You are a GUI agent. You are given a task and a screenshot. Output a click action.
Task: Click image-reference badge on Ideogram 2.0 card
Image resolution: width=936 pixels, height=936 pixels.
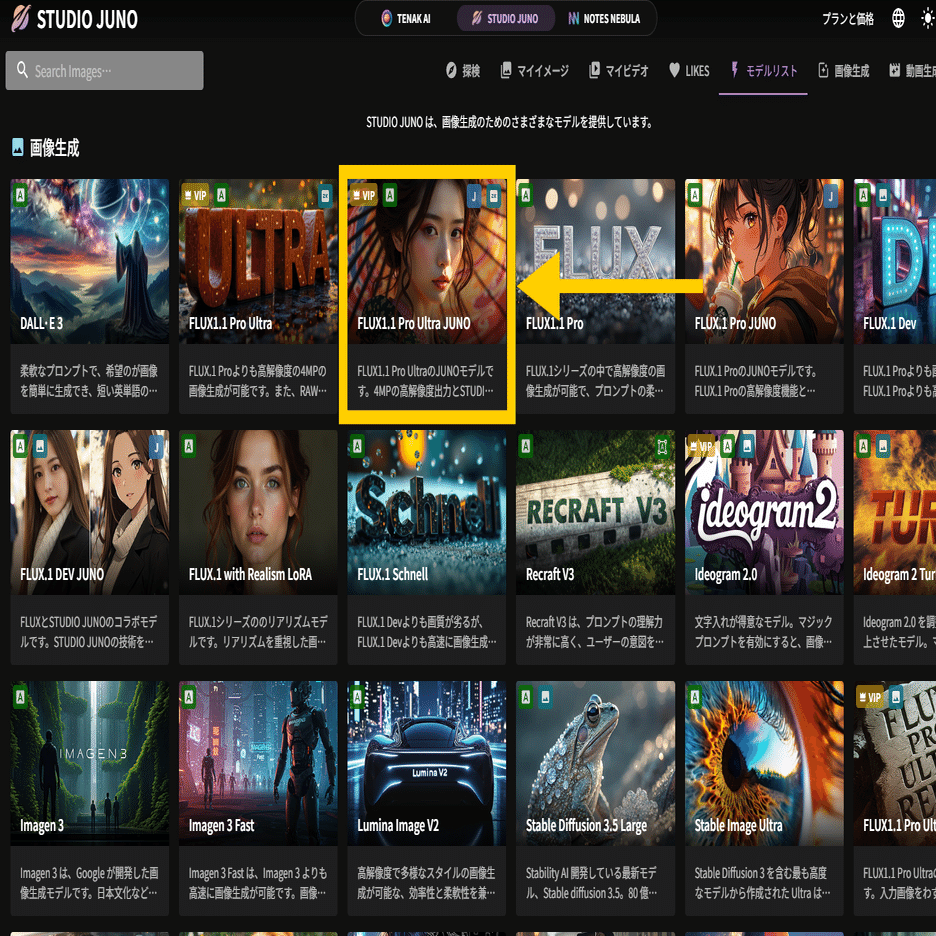pos(747,446)
